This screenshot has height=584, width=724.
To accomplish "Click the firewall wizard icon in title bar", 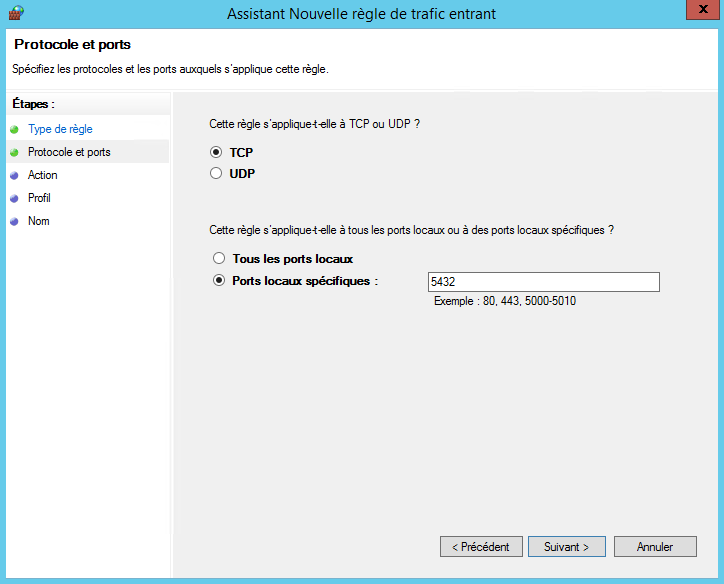I will (14, 13).
